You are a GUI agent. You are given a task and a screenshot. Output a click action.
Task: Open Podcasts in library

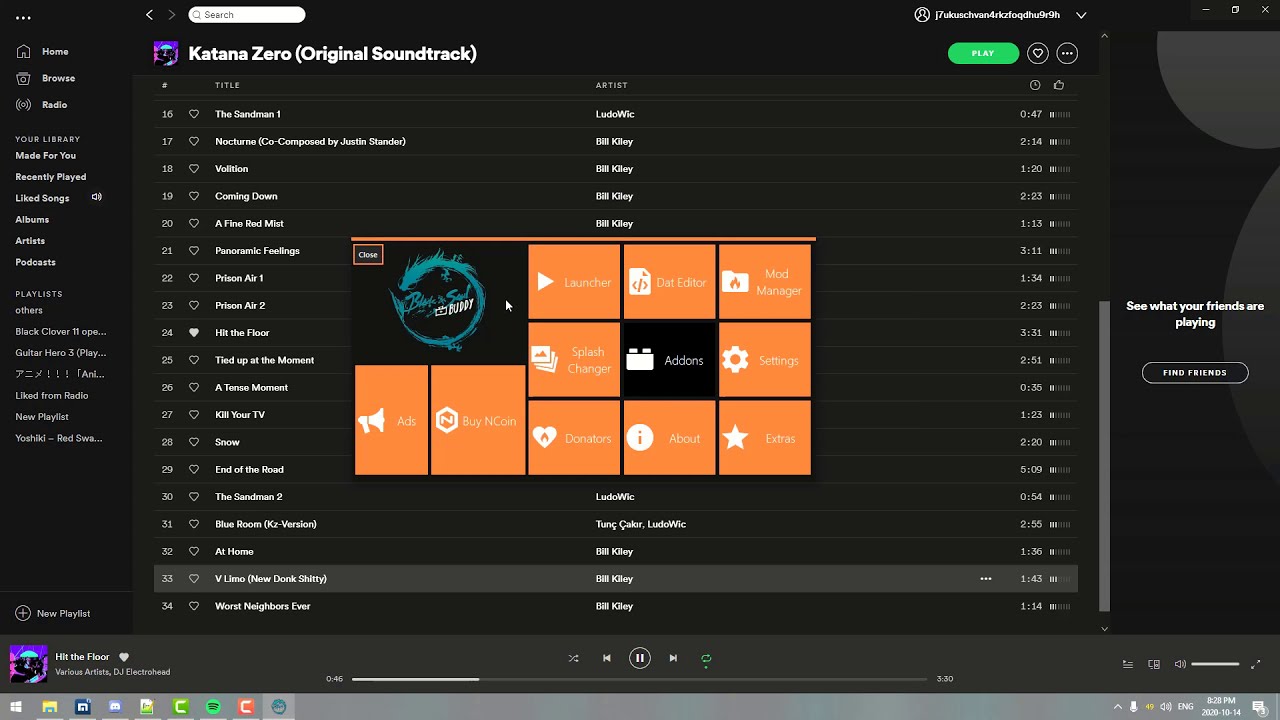pyautogui.click(x=36, y=262)
